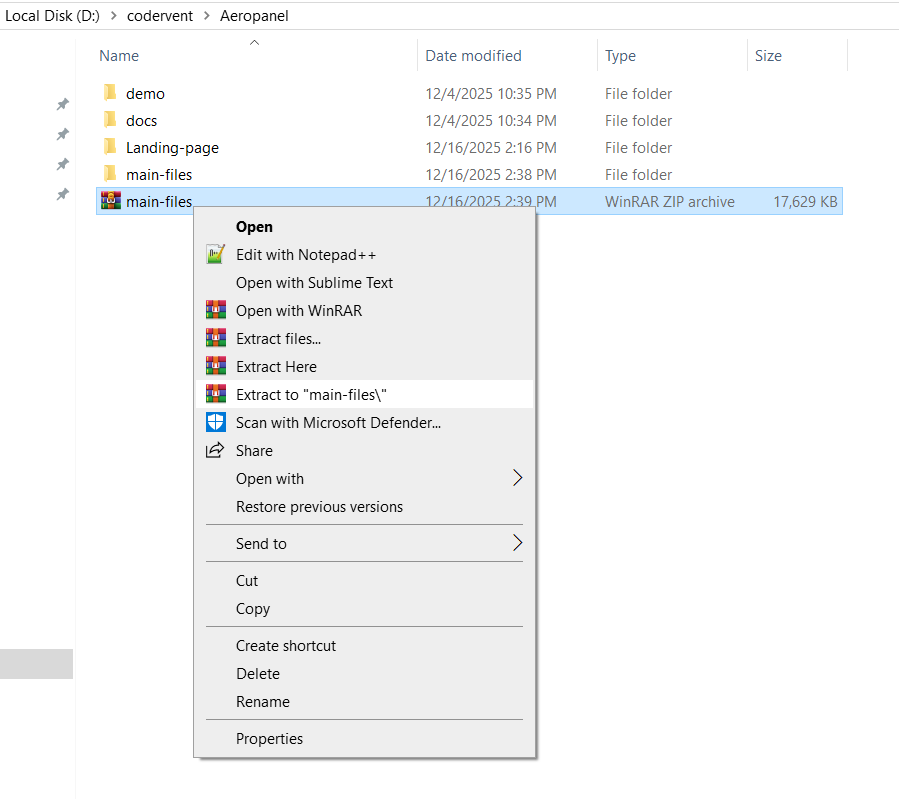Image resolution: width=899 pixels, height=799 pixels.
Task: Expand the Send to submenu arrow
Action: 517,544
